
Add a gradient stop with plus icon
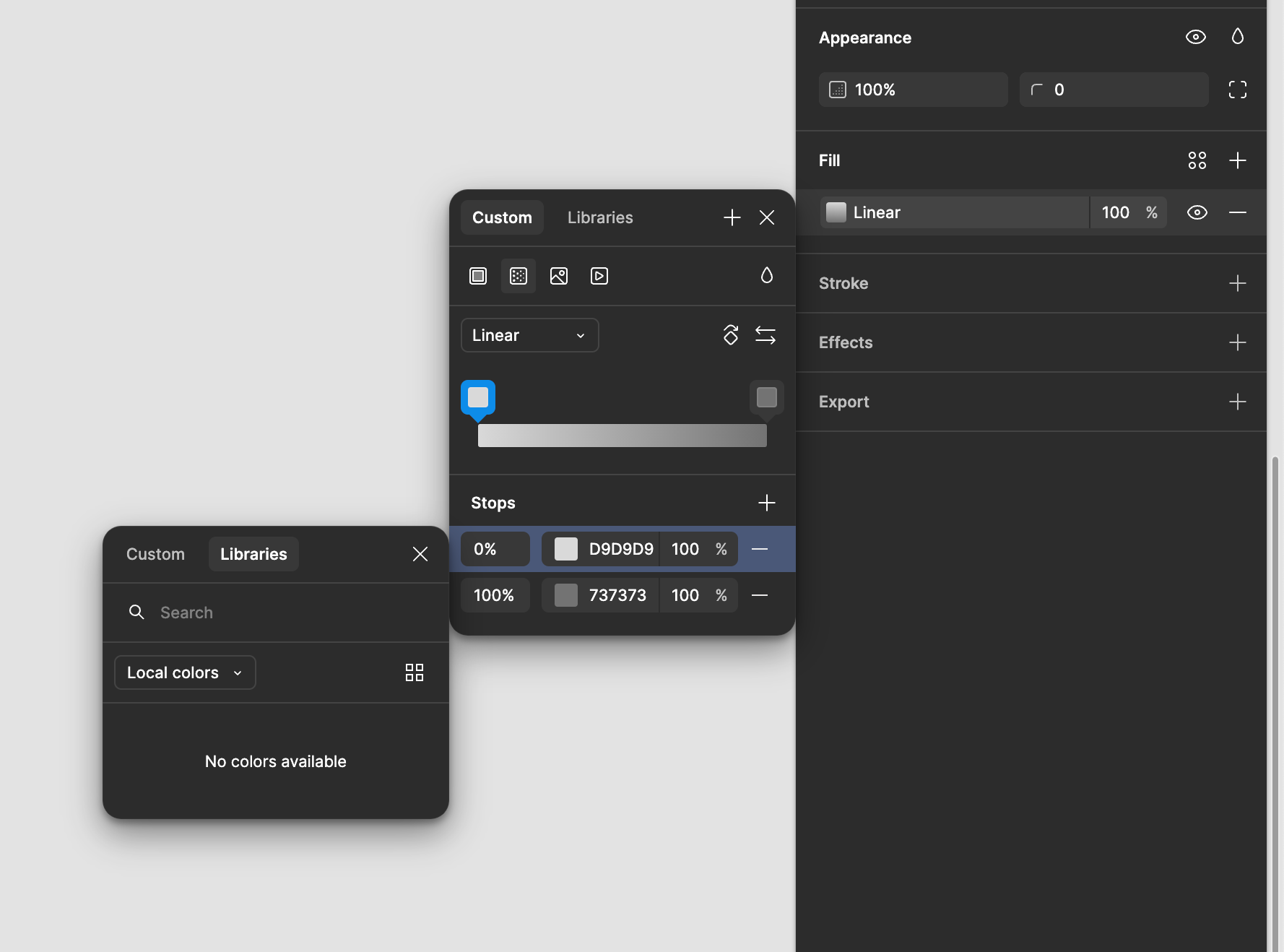[x=767, y=503]
